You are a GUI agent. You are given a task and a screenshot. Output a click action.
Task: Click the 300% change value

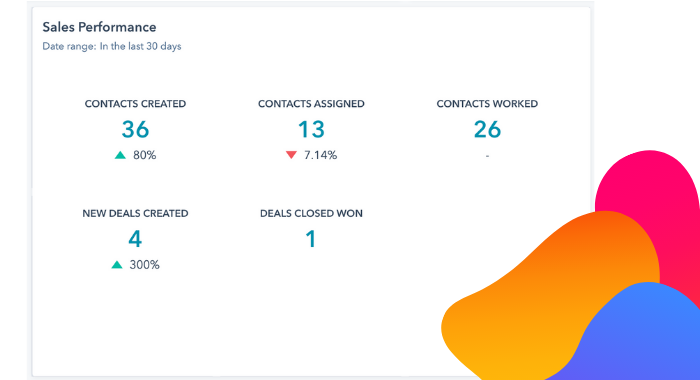[x=145, y=265]
